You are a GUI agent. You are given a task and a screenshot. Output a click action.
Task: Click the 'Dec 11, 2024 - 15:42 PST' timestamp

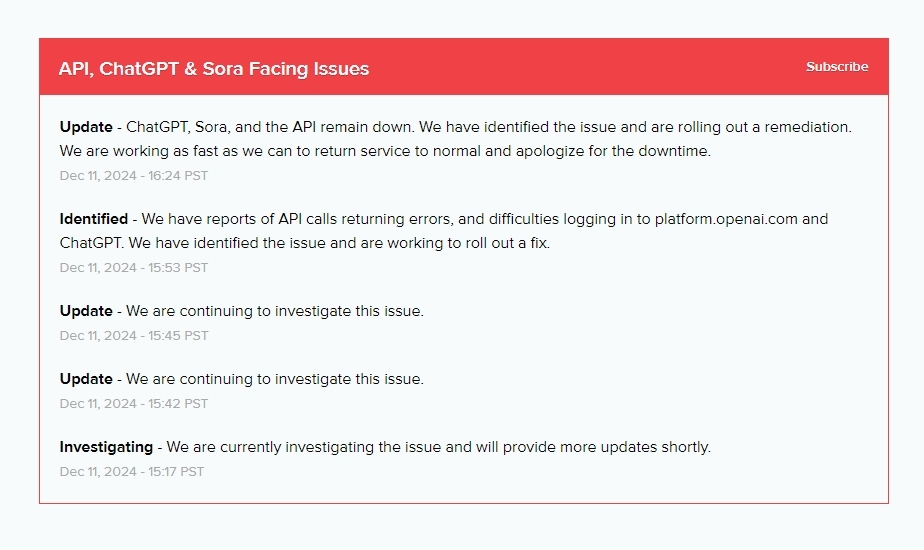click(x=134, y=404)
